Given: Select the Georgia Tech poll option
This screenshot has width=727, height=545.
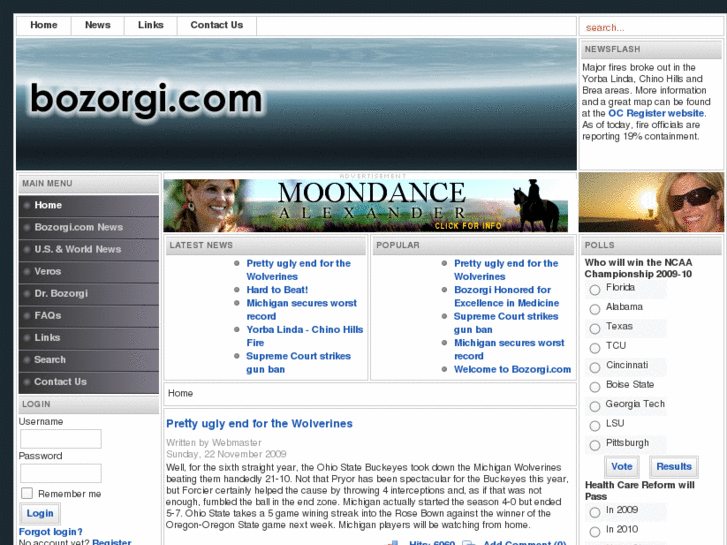Looking at the screenshot, I should [595, 406].
